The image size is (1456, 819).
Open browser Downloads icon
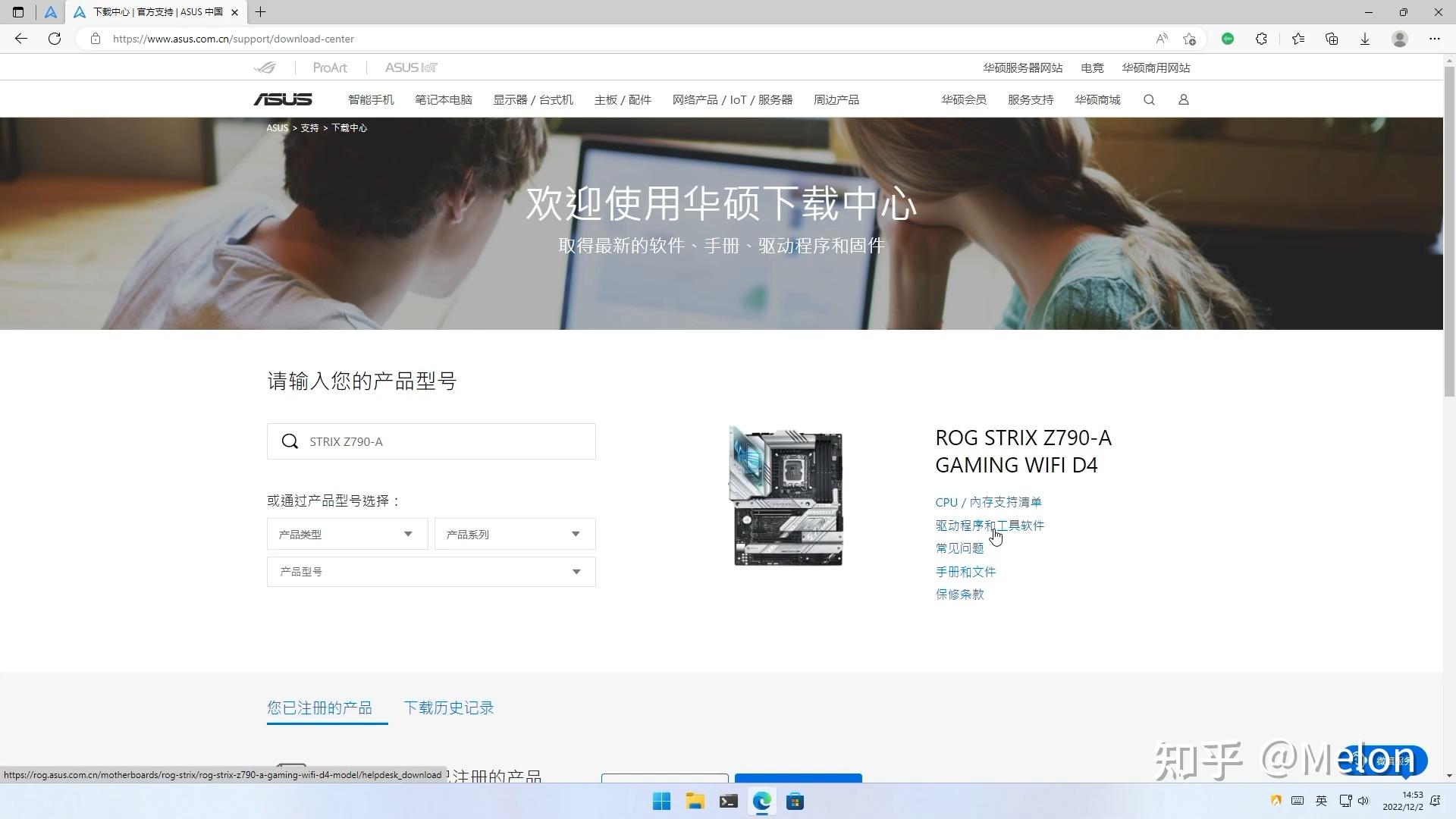pos(1365,39)
